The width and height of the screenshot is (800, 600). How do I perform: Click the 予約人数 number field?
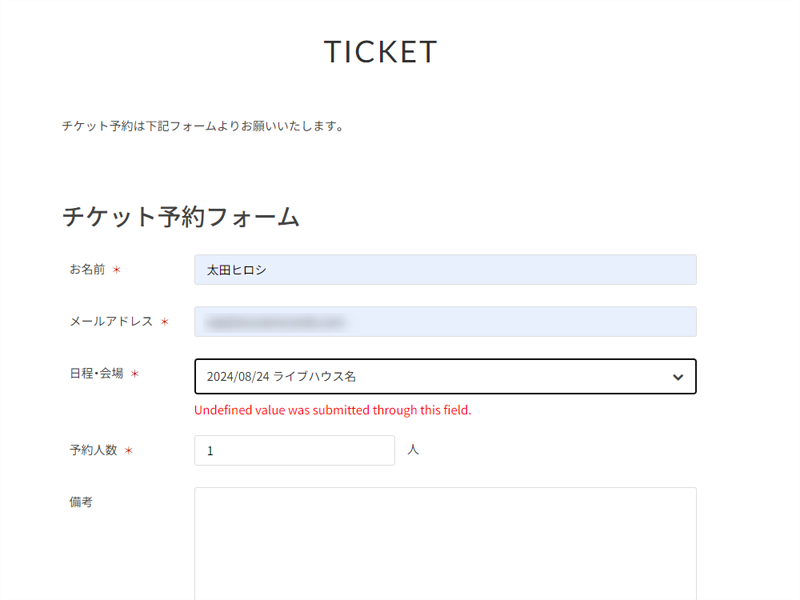pyautogui.click(x=294, y=451)
